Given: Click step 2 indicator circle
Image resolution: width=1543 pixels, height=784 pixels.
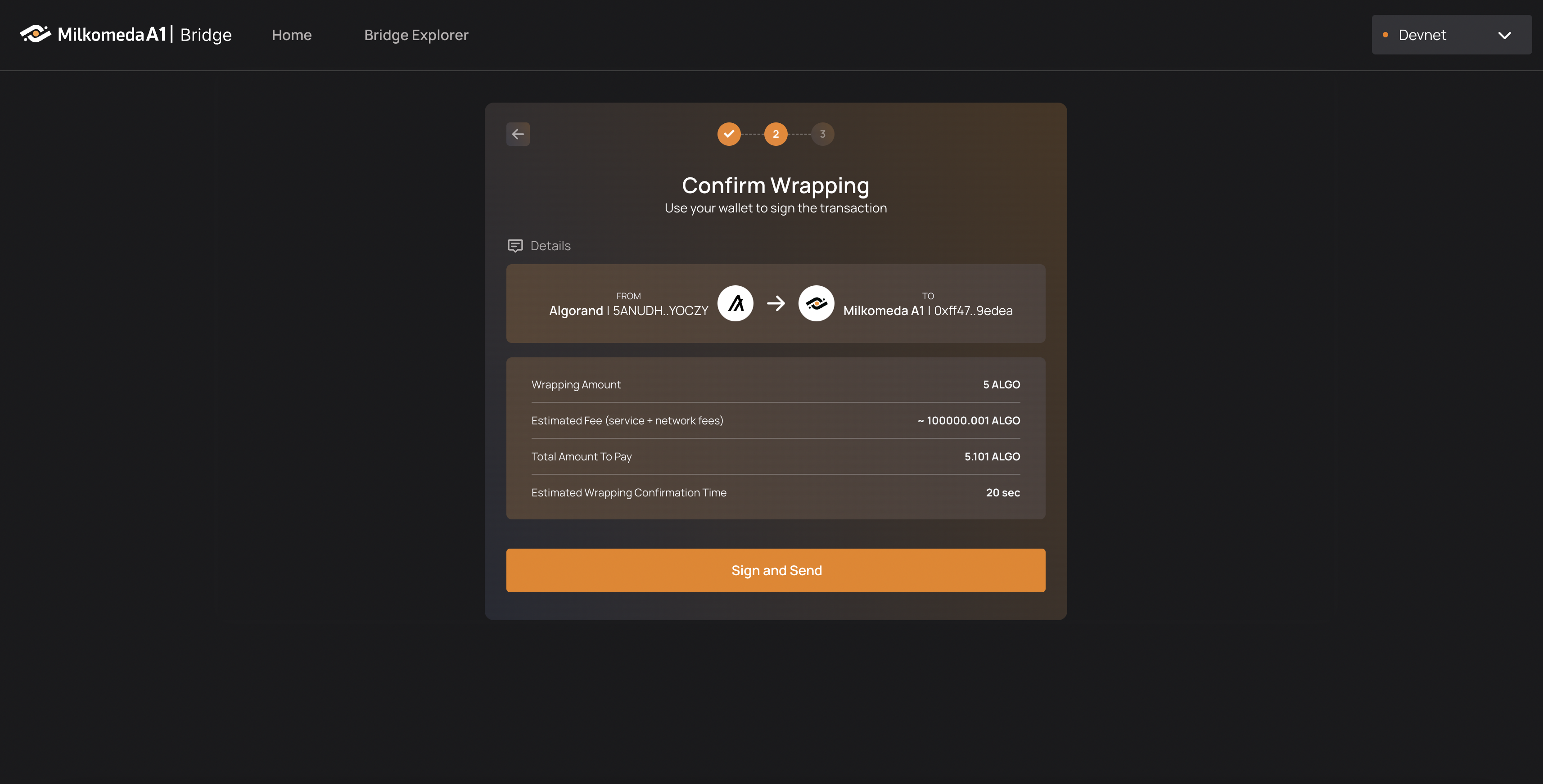Looking at the screenshot, I should tap(776, 134).
